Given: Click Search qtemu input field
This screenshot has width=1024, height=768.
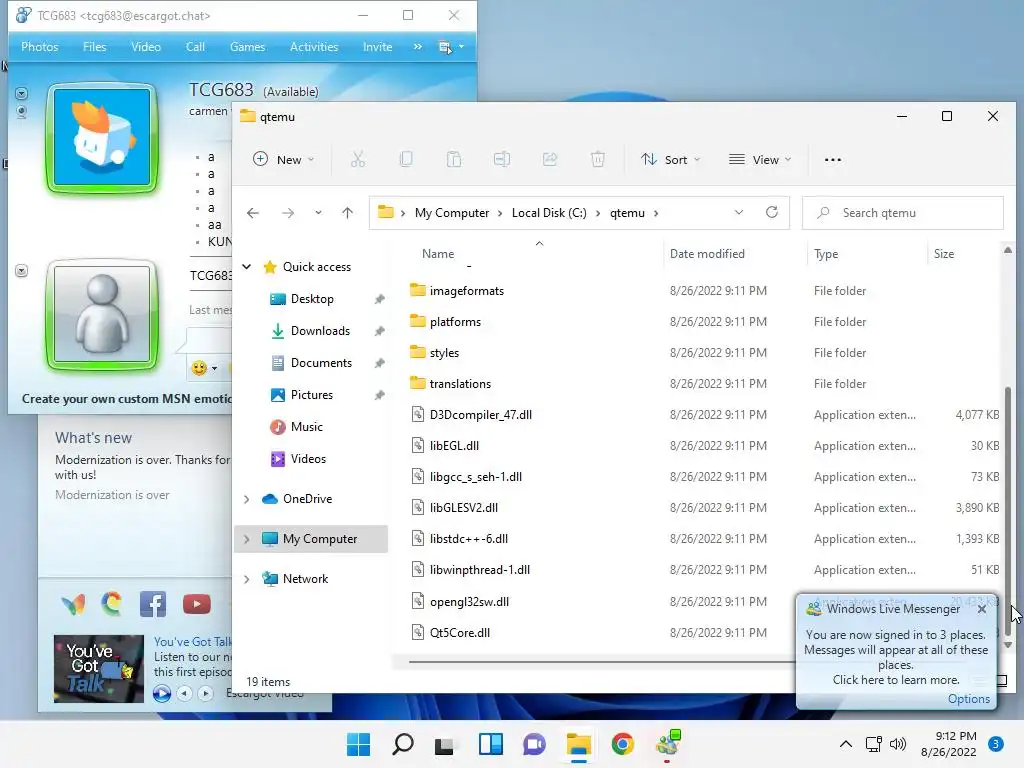Looking at the screenshot, I should coord(903,213).
